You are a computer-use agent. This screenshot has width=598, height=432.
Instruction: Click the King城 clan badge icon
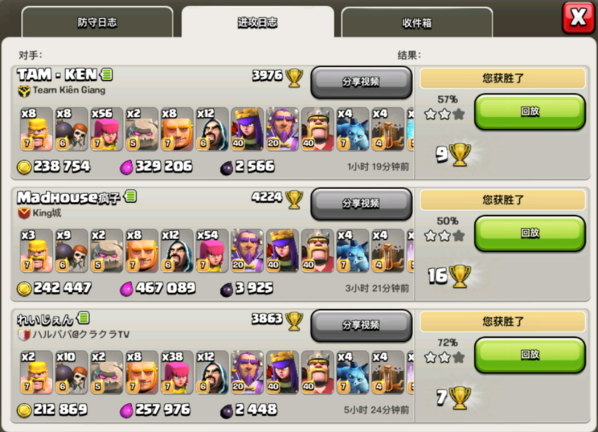coord(24,213)
